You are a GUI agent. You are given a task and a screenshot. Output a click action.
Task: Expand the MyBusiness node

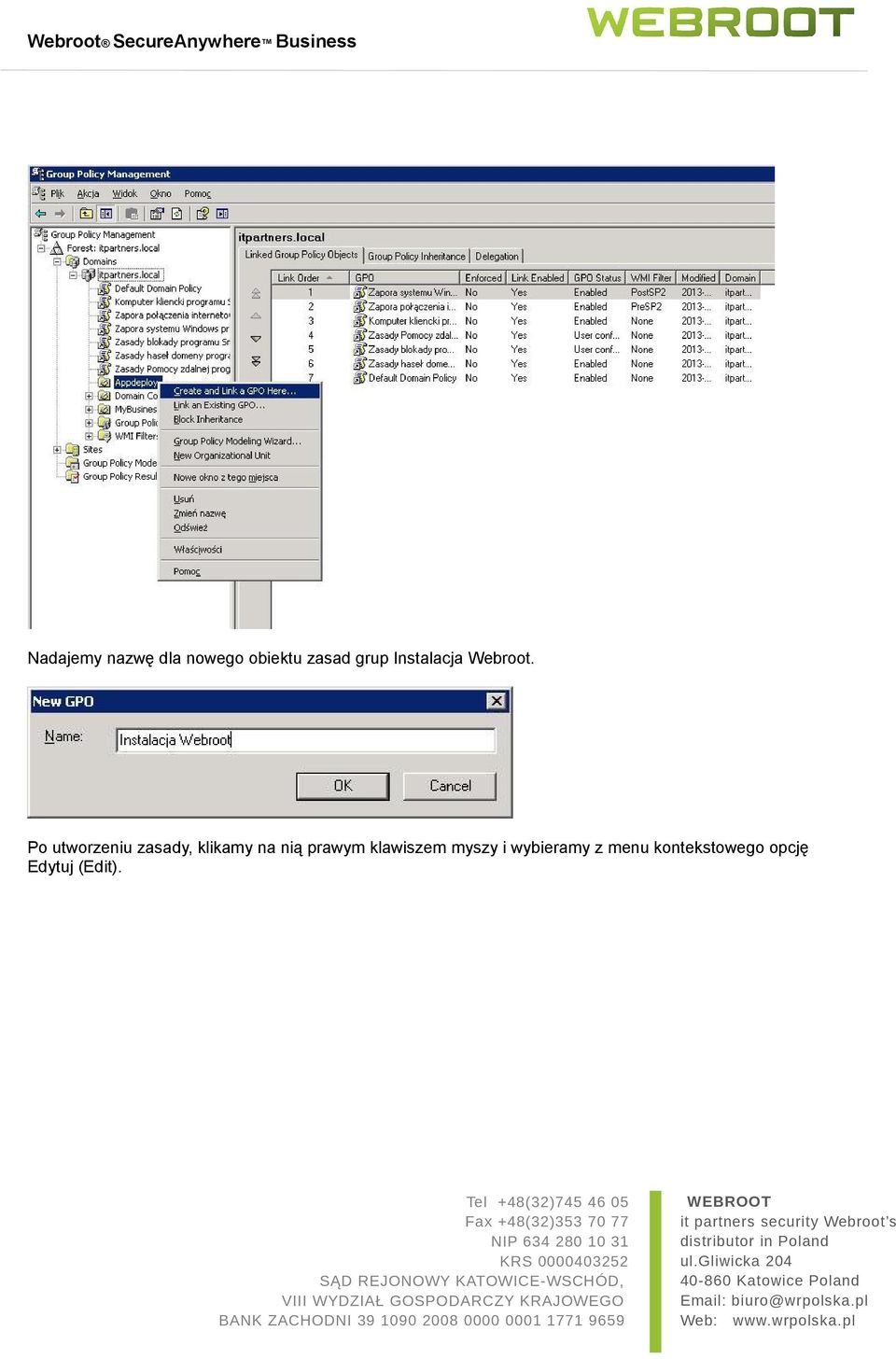click(89, 410)
